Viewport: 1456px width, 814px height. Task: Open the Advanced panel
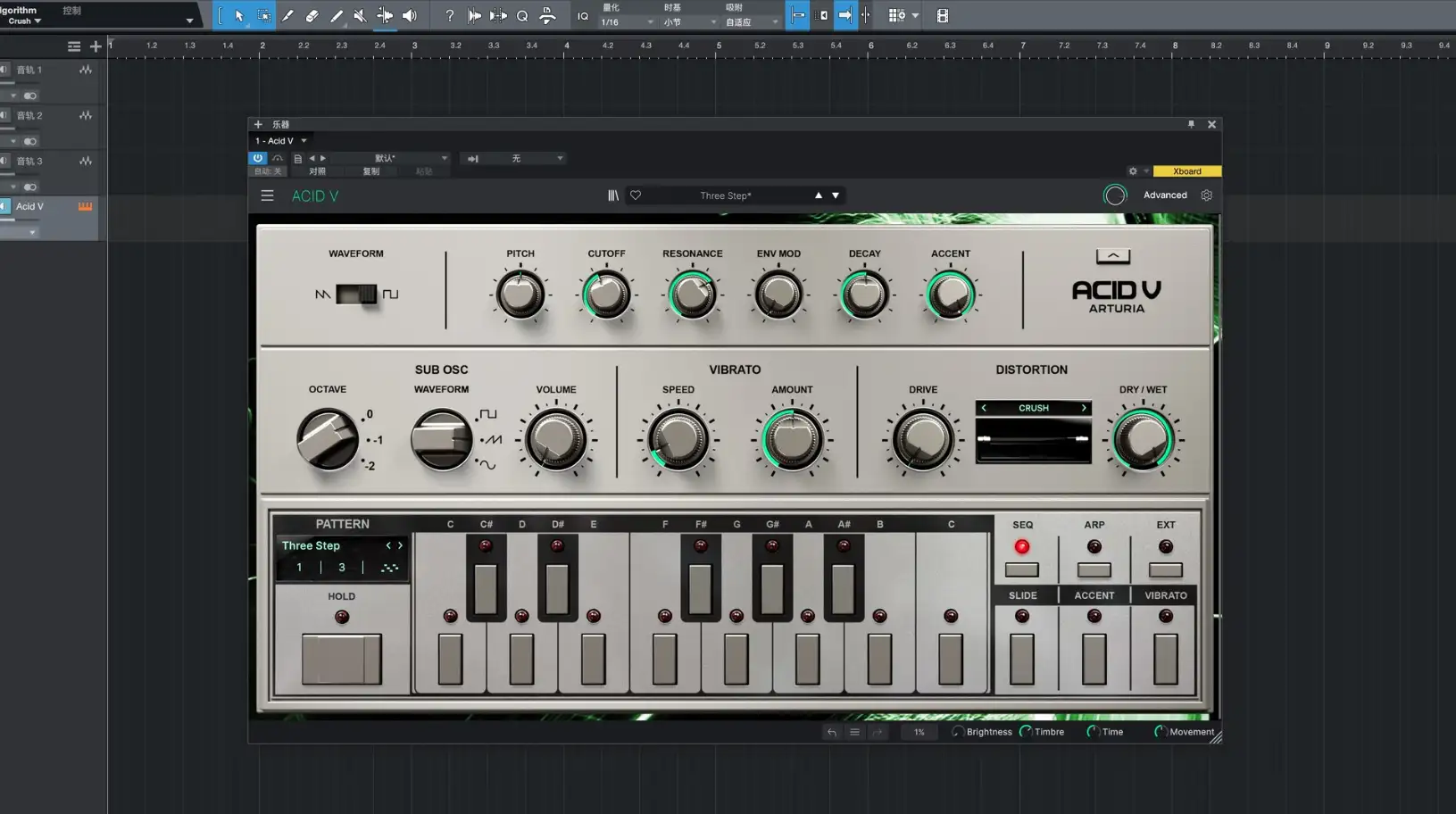(1165, 195)
